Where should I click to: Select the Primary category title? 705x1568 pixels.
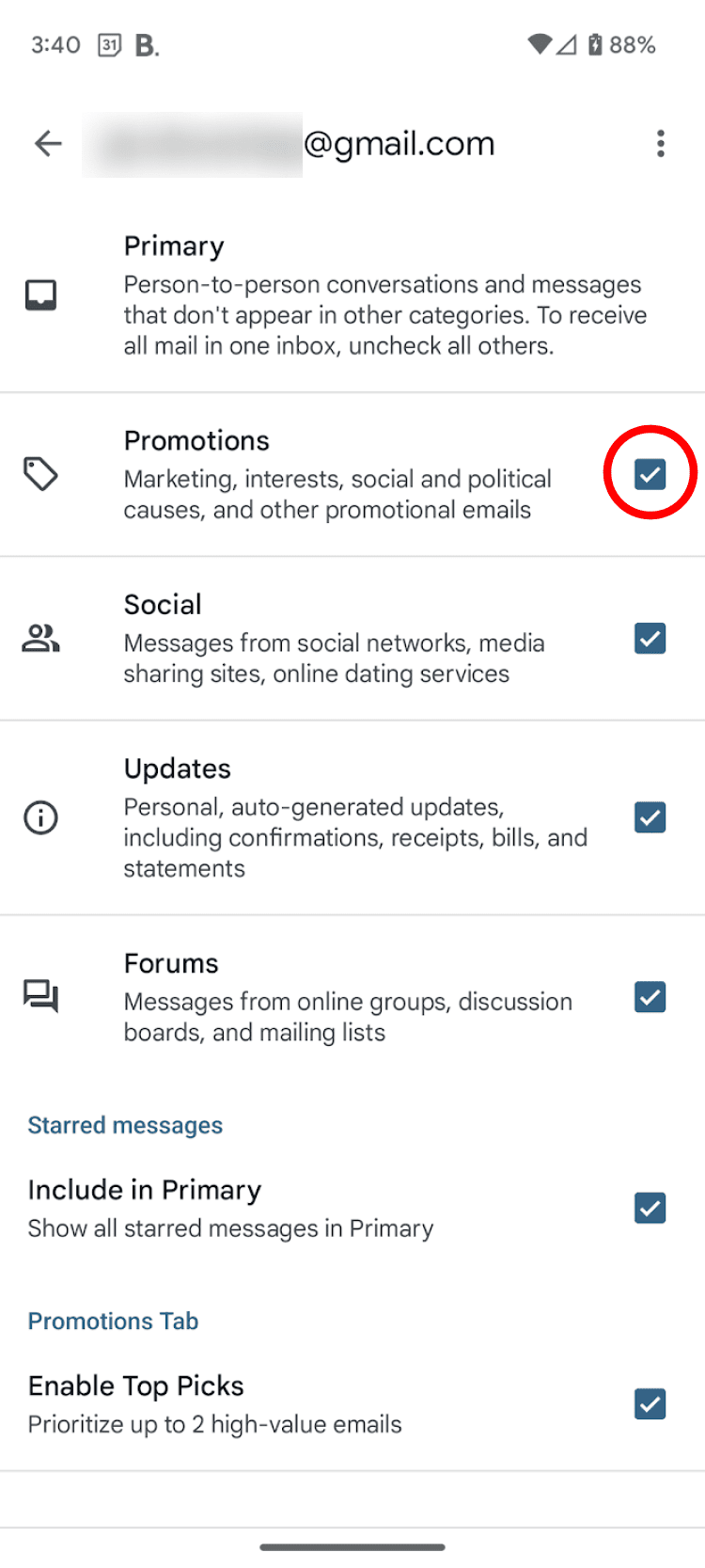tap(174, 246)
